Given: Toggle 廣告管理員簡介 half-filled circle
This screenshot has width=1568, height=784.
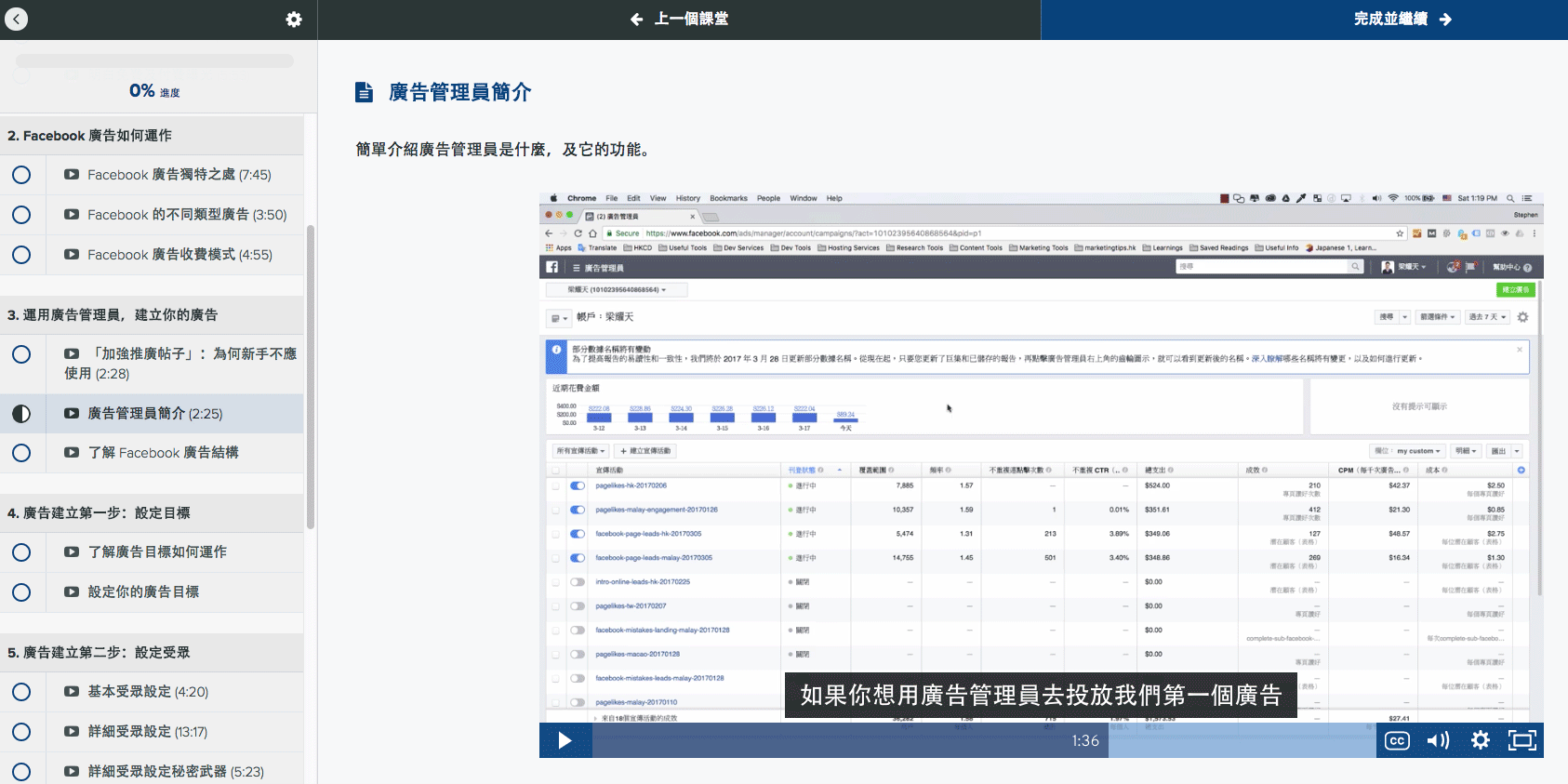Looking at the screenshot, I should pyautogui.click(x=21, y=414).
